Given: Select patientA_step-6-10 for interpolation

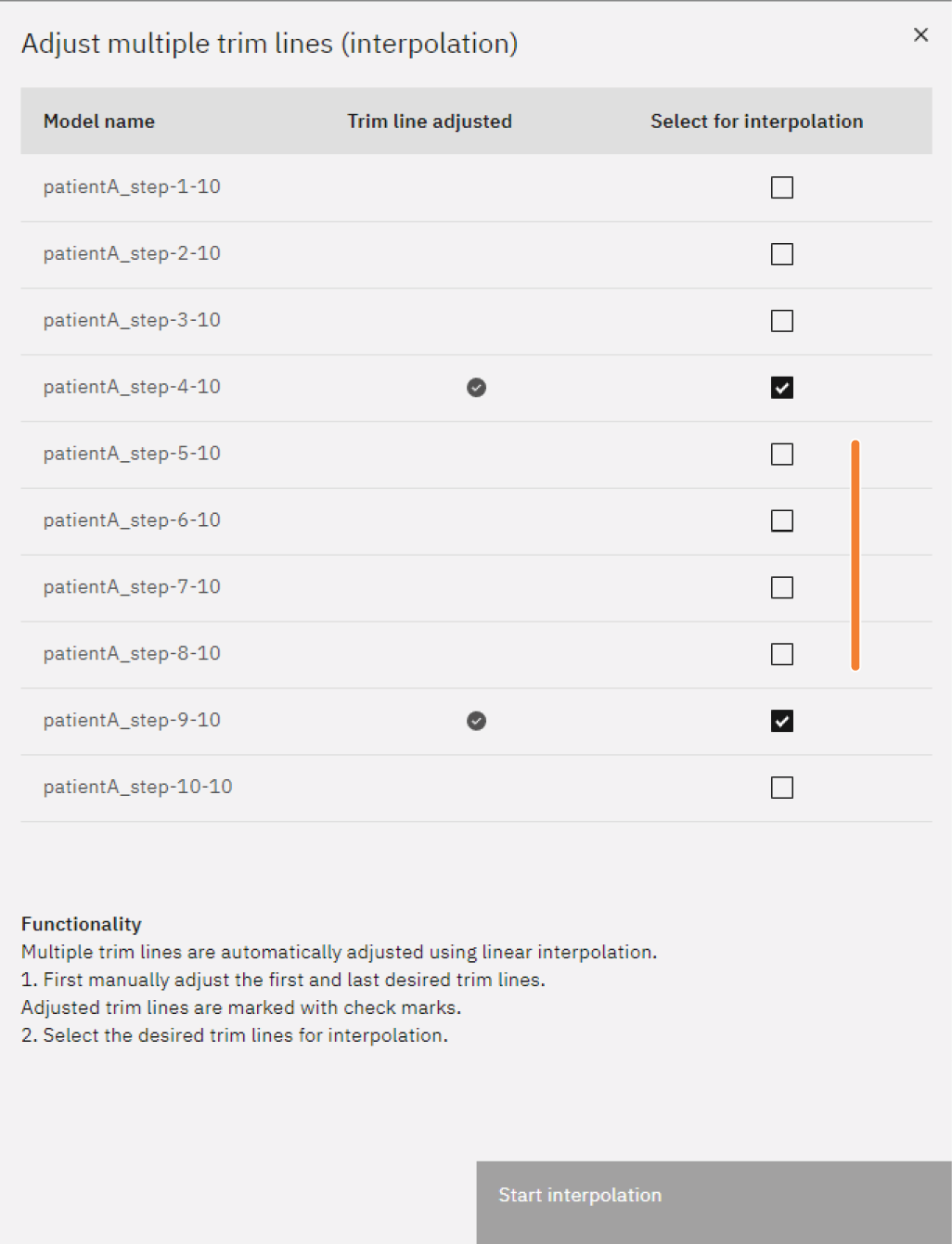Looking at the screenshot, I should (782, 521).
